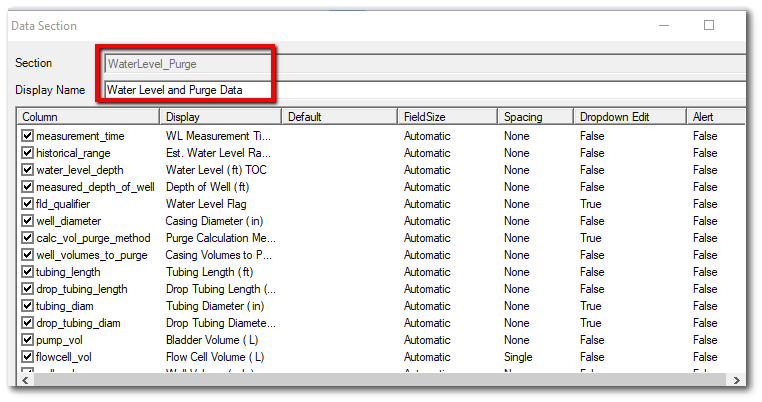762x402 pixels.
Task: Disable the water_level_depth column checkbox
Action: coord(28,170)
